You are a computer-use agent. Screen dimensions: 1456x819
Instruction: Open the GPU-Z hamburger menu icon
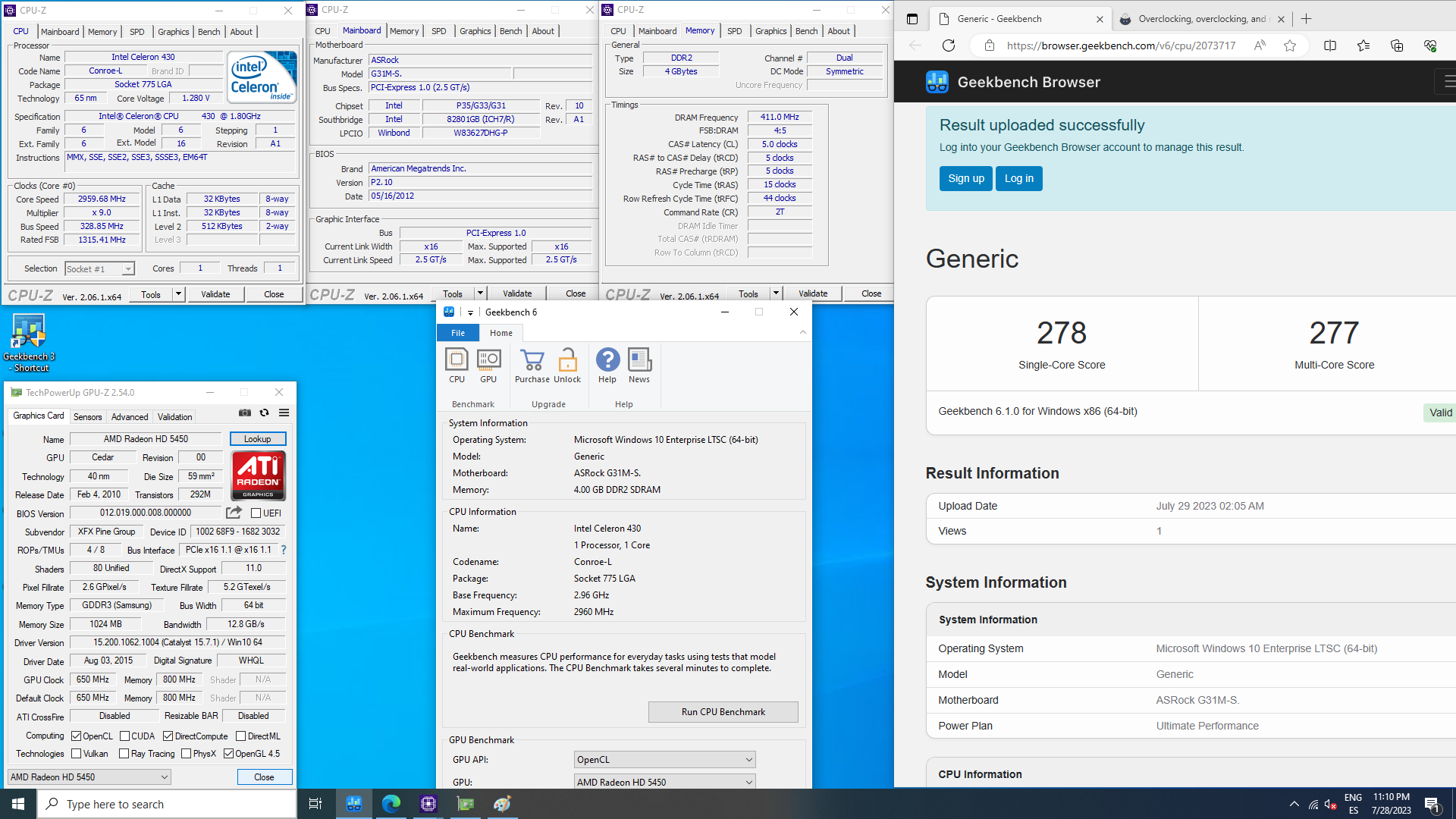pos(284,413)
